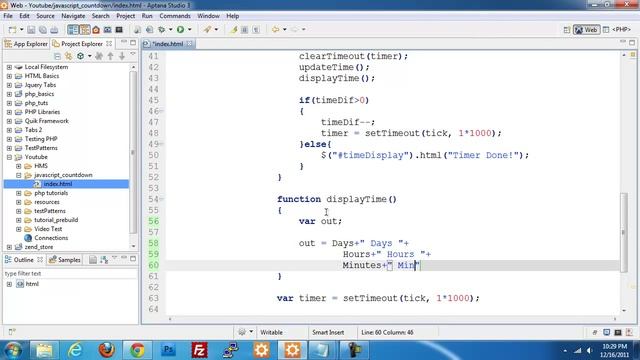Open the Back history dropdown arrow
Screen dimensions: 640x360
(x=284, y=30)
